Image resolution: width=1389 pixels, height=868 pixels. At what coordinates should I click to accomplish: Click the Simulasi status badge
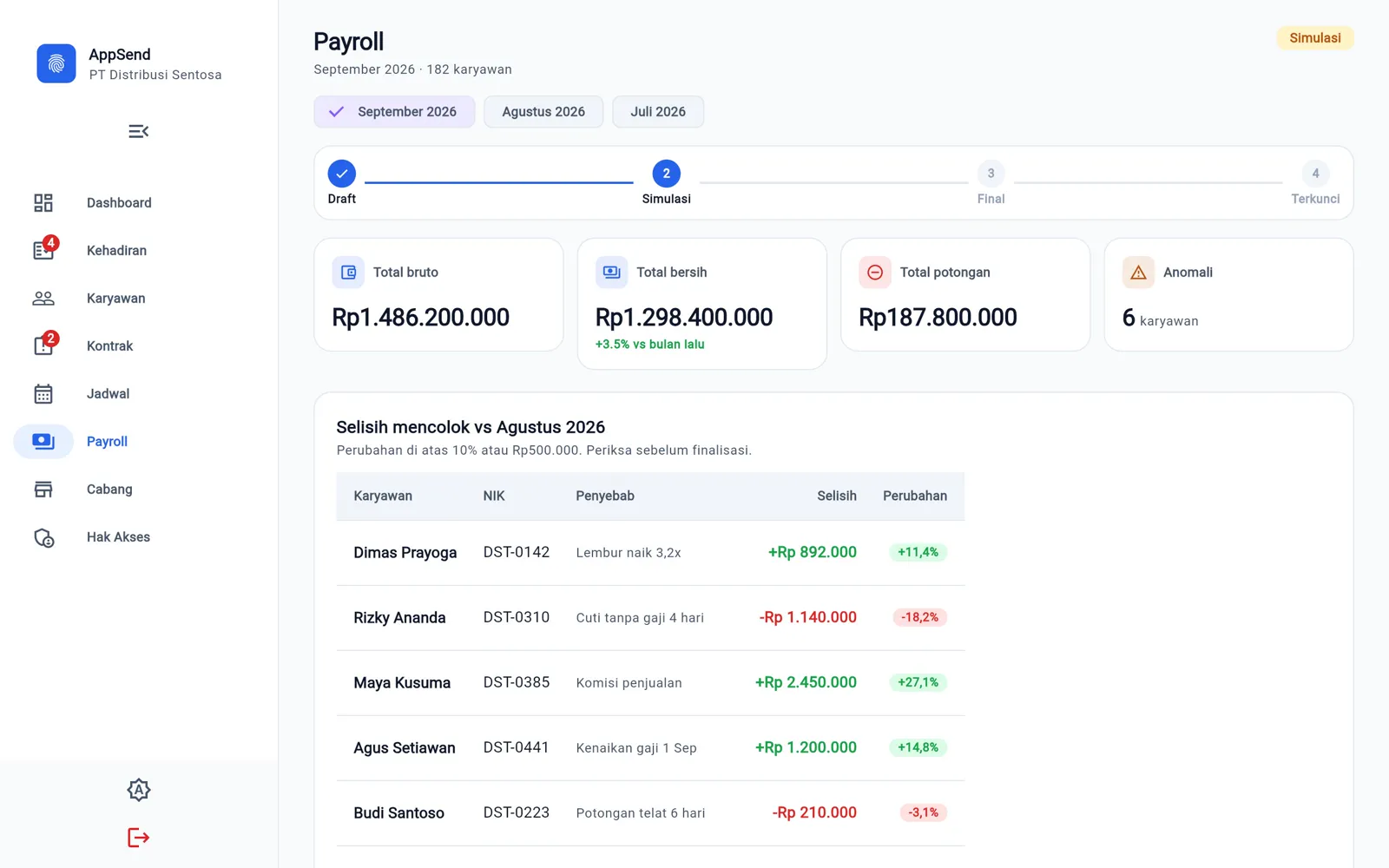coord(1315,38)
